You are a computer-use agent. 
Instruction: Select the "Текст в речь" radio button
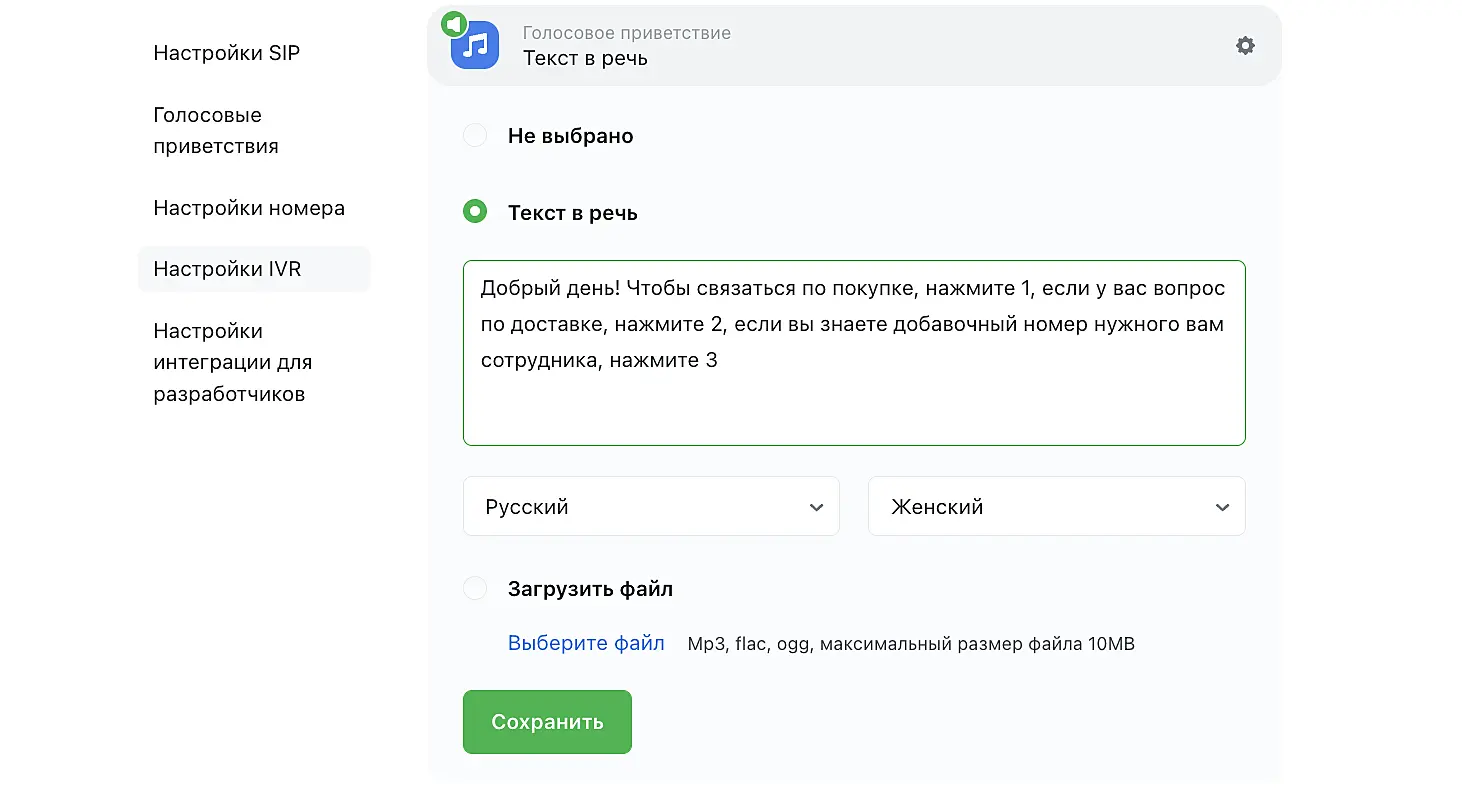(475, 212)
